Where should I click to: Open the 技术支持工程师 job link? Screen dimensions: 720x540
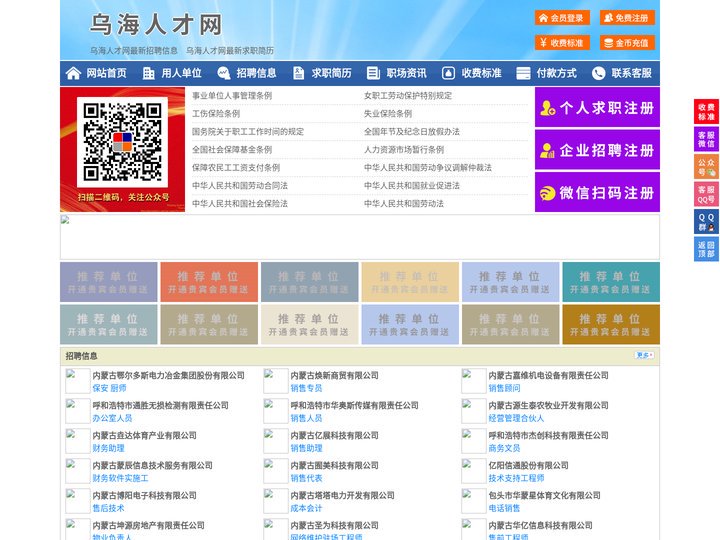point(516,478)
